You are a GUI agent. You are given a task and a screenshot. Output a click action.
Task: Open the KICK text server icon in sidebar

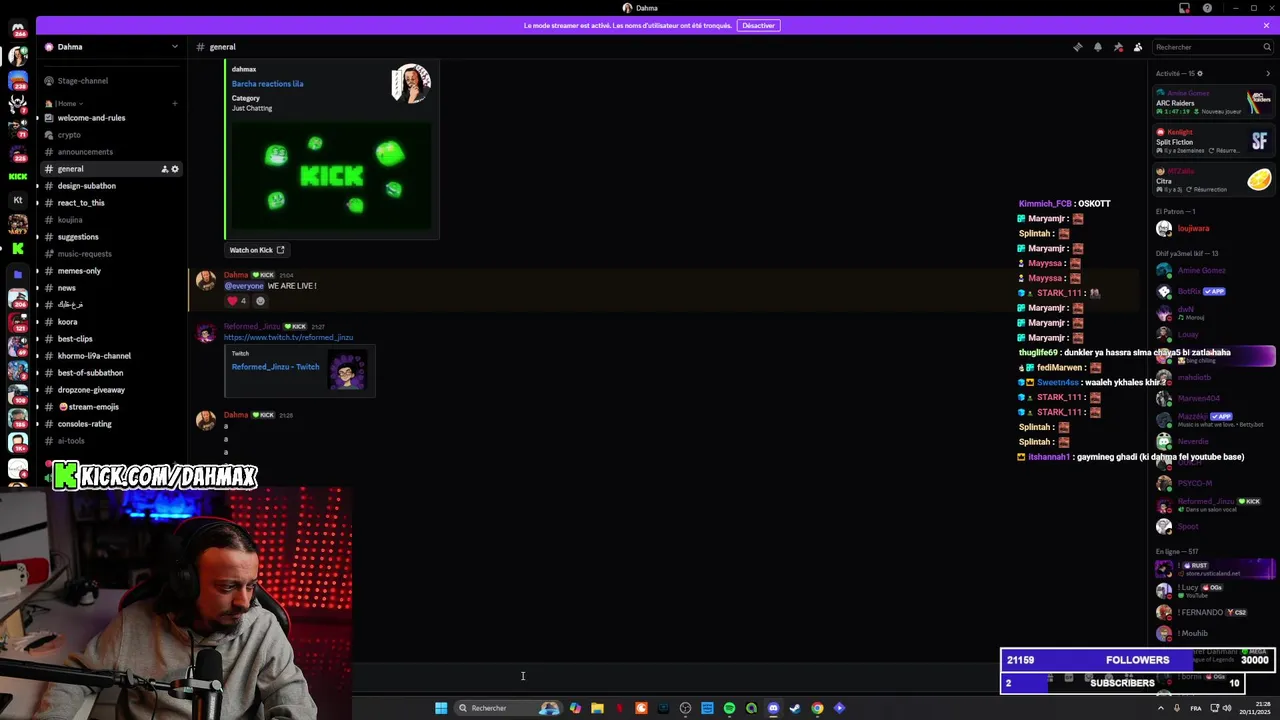coord(18,176)
